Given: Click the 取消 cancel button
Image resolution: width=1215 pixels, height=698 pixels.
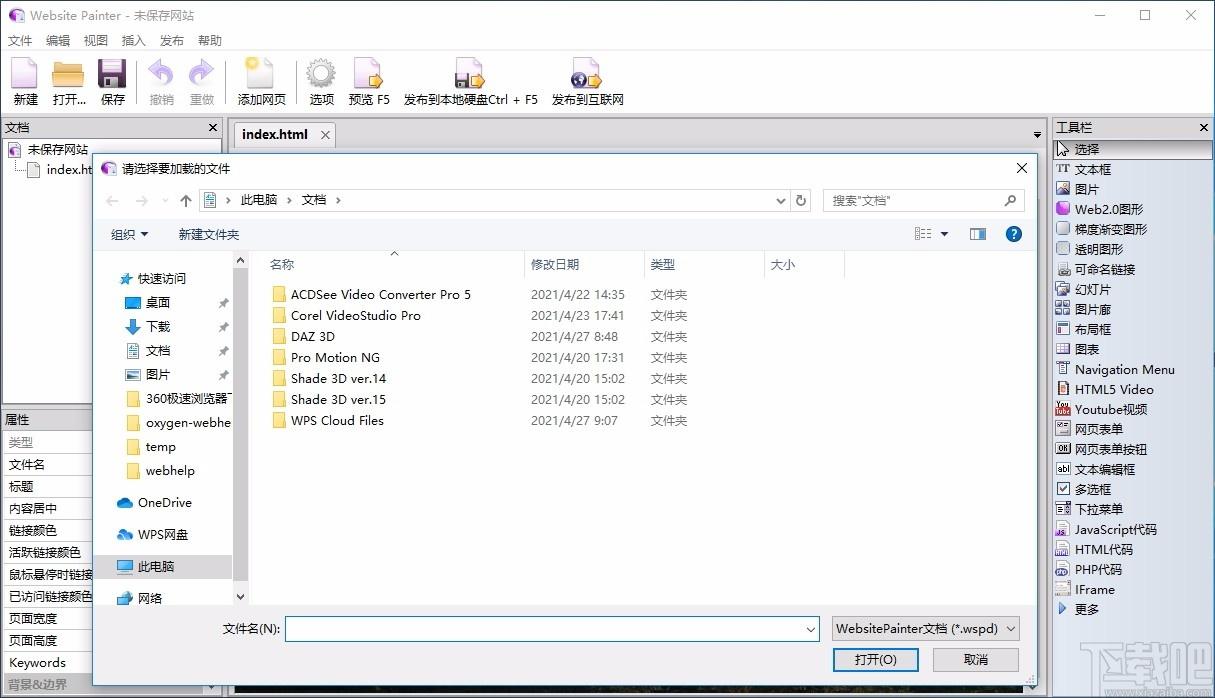Looking at the screenshot, I should pyautogui.click(x=976, y=659).
